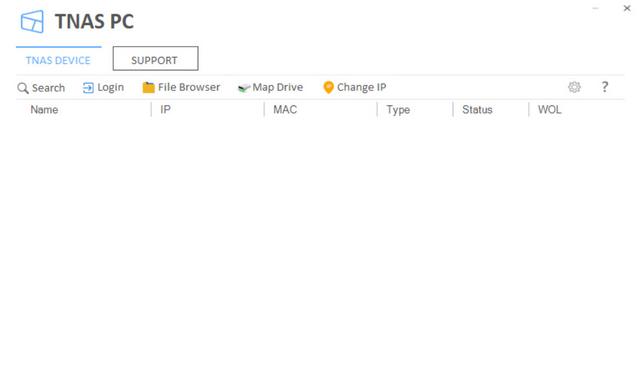The image size is (640, 366).
Task: Sort by the IP column header
Action: [x=165, y=110]
